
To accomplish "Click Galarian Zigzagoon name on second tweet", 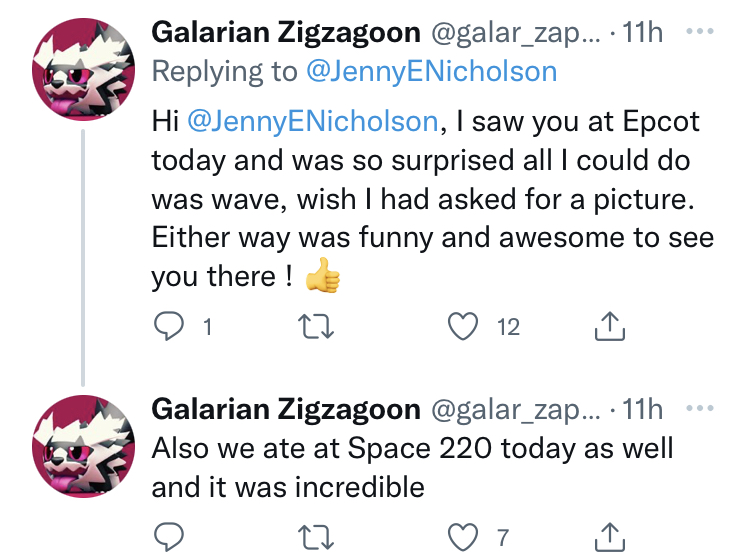I will (285, 410).
